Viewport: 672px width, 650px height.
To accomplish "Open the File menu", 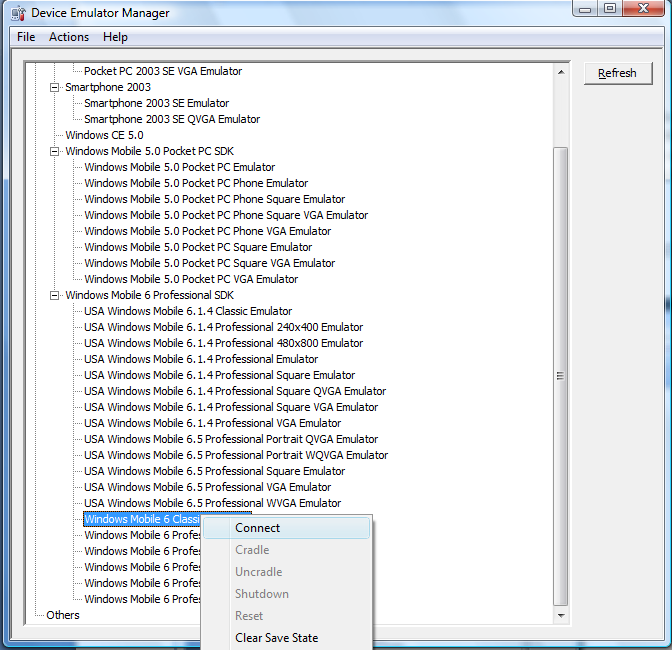I will click(x=26, y=37).
